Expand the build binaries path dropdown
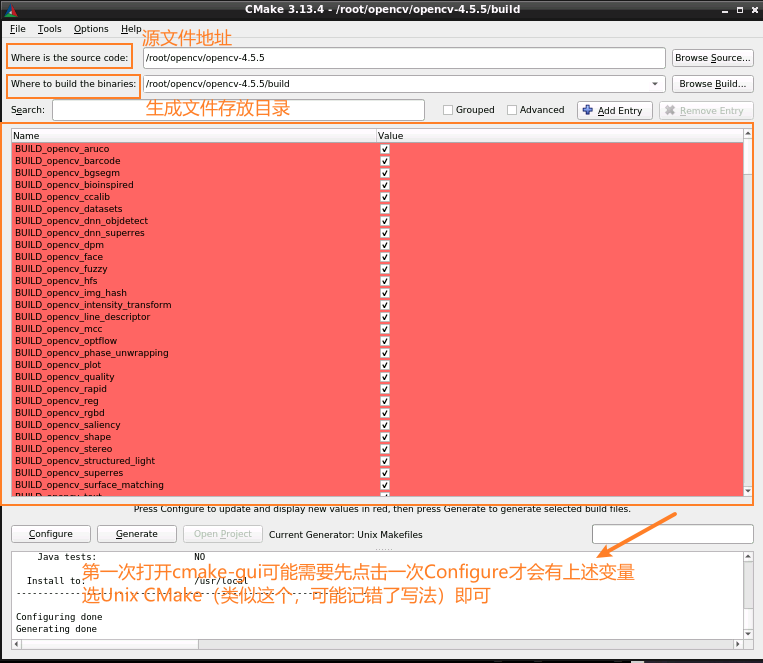Viewport: 763px width, 663px height. 656,84
